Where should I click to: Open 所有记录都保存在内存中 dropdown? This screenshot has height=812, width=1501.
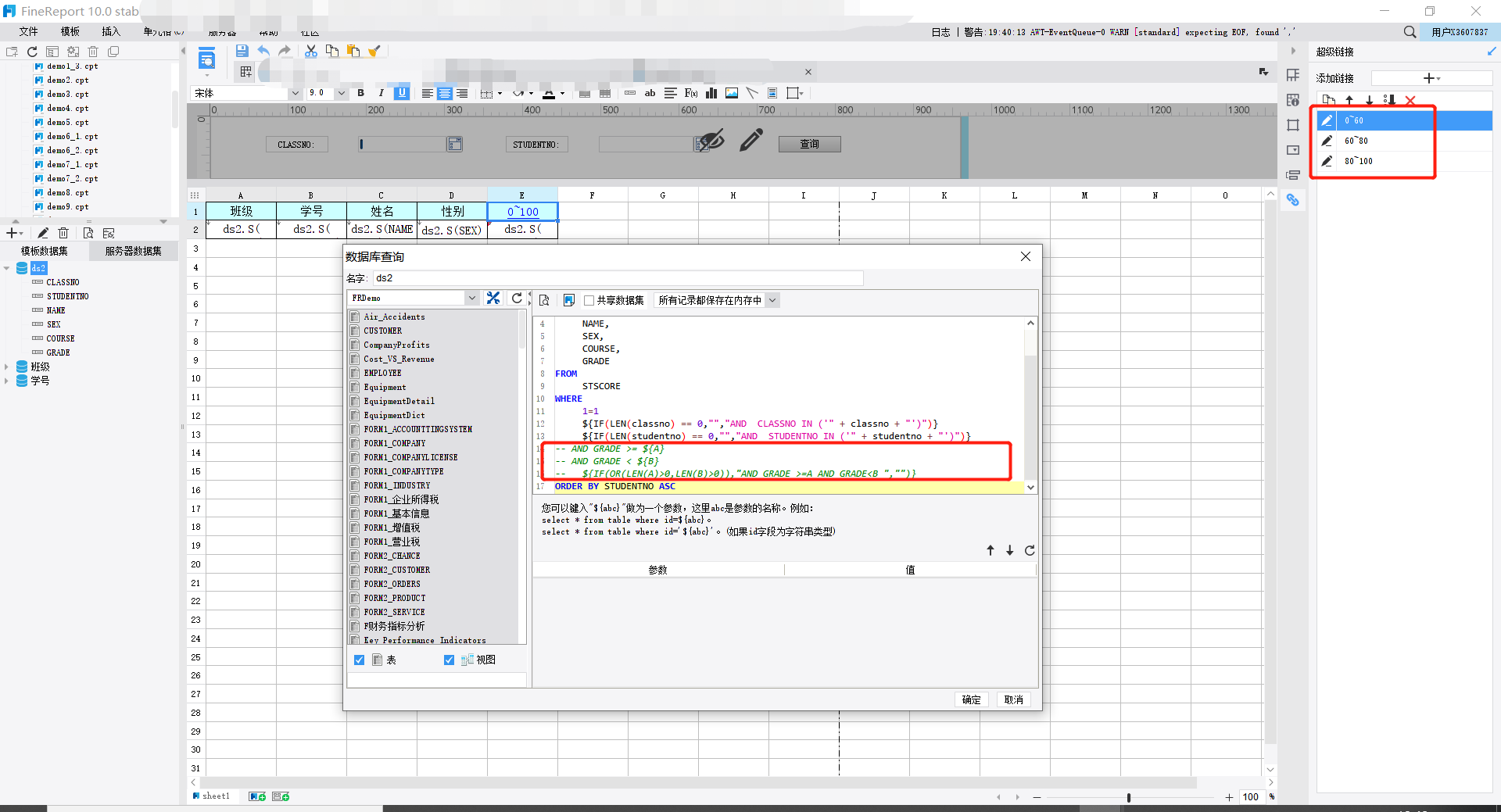772,300
